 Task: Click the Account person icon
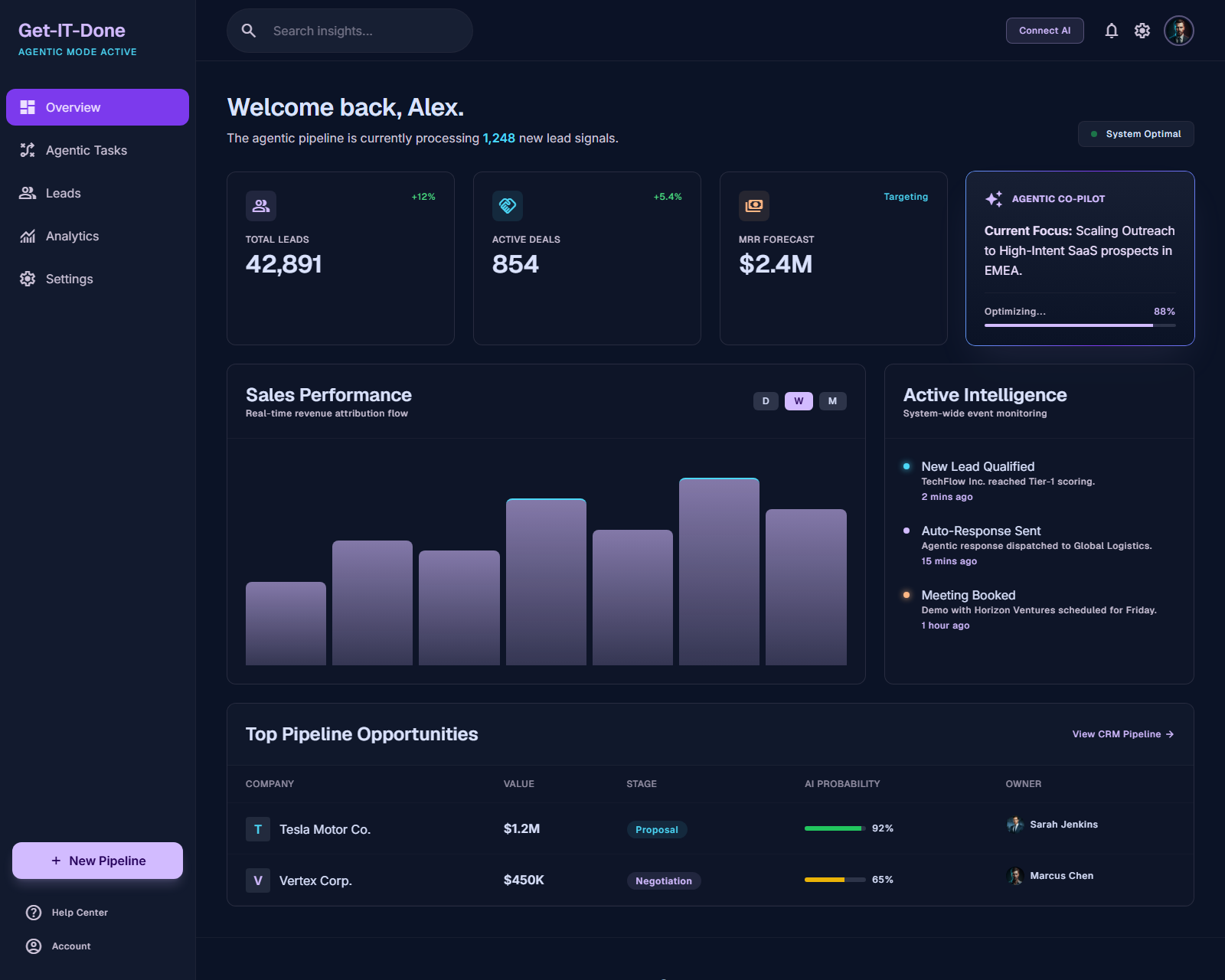tap(34, 946)
